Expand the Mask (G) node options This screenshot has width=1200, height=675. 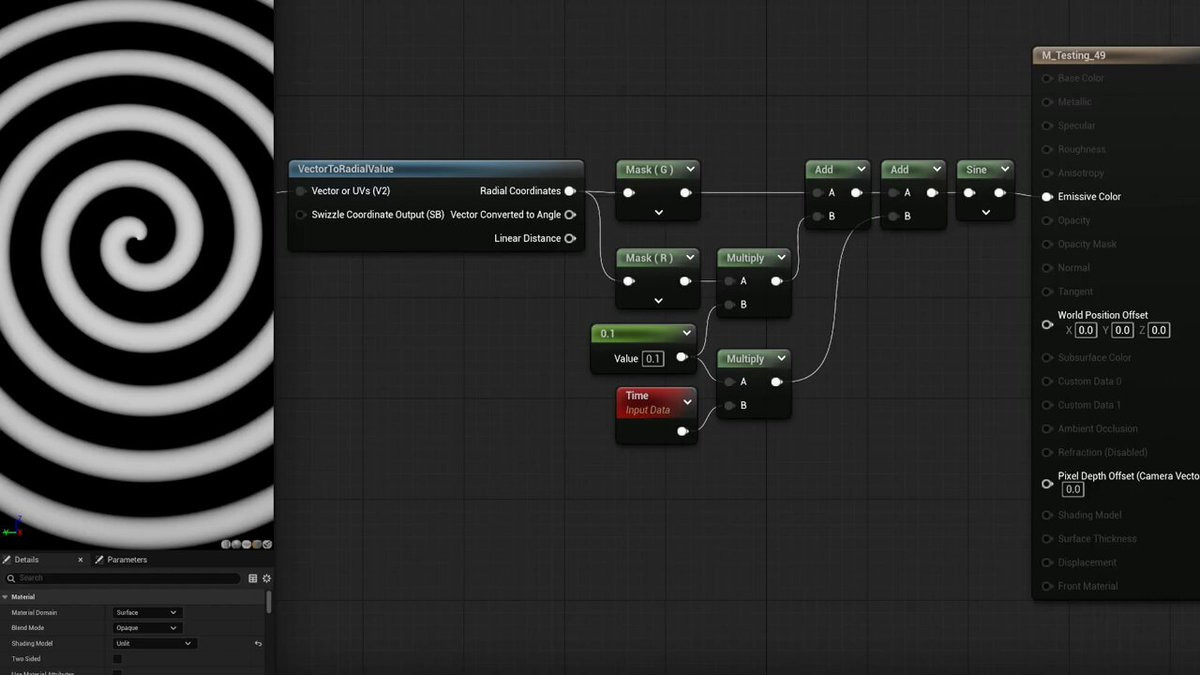point(658,212)
